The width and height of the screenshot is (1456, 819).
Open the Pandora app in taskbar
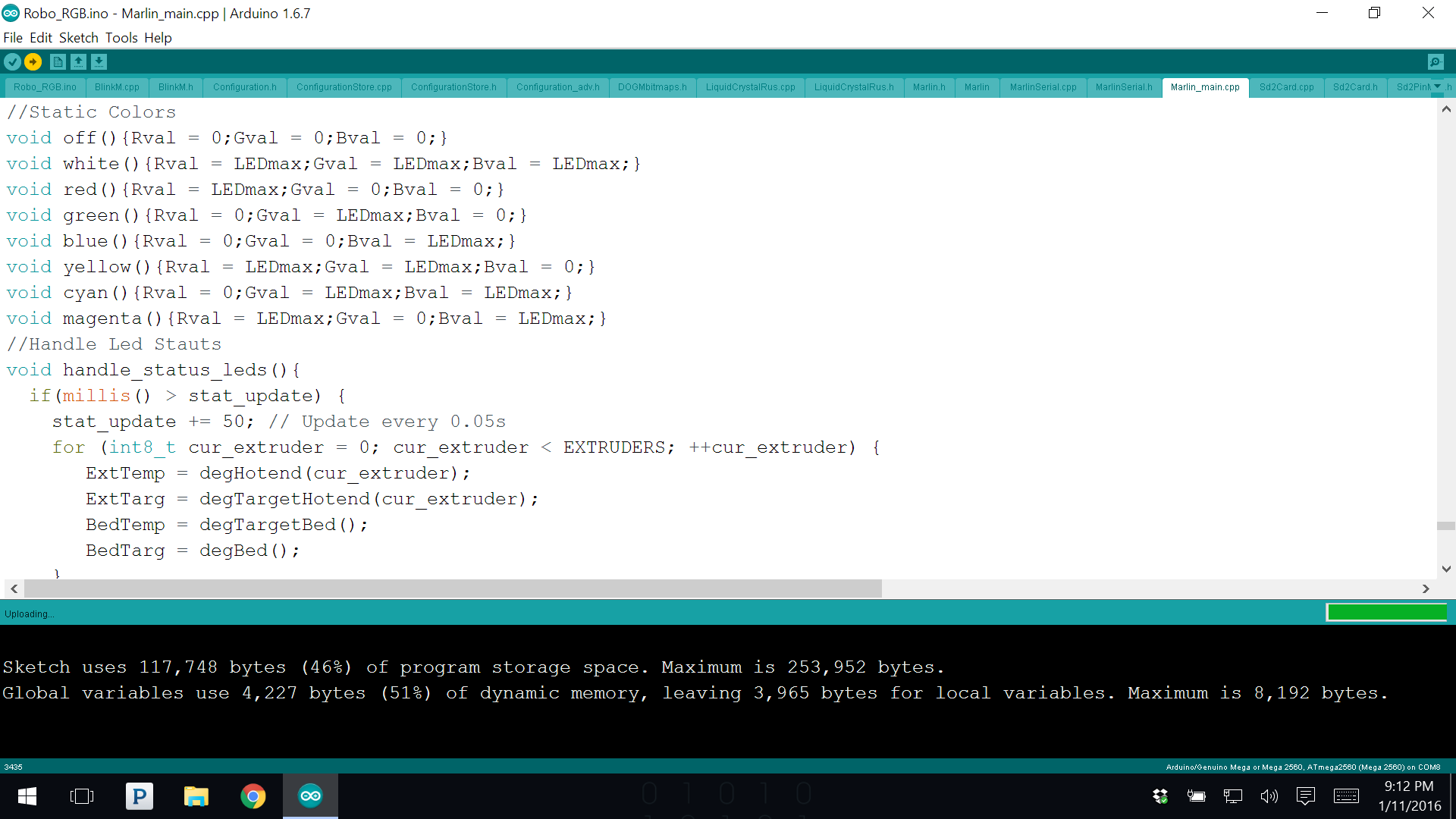140,796
